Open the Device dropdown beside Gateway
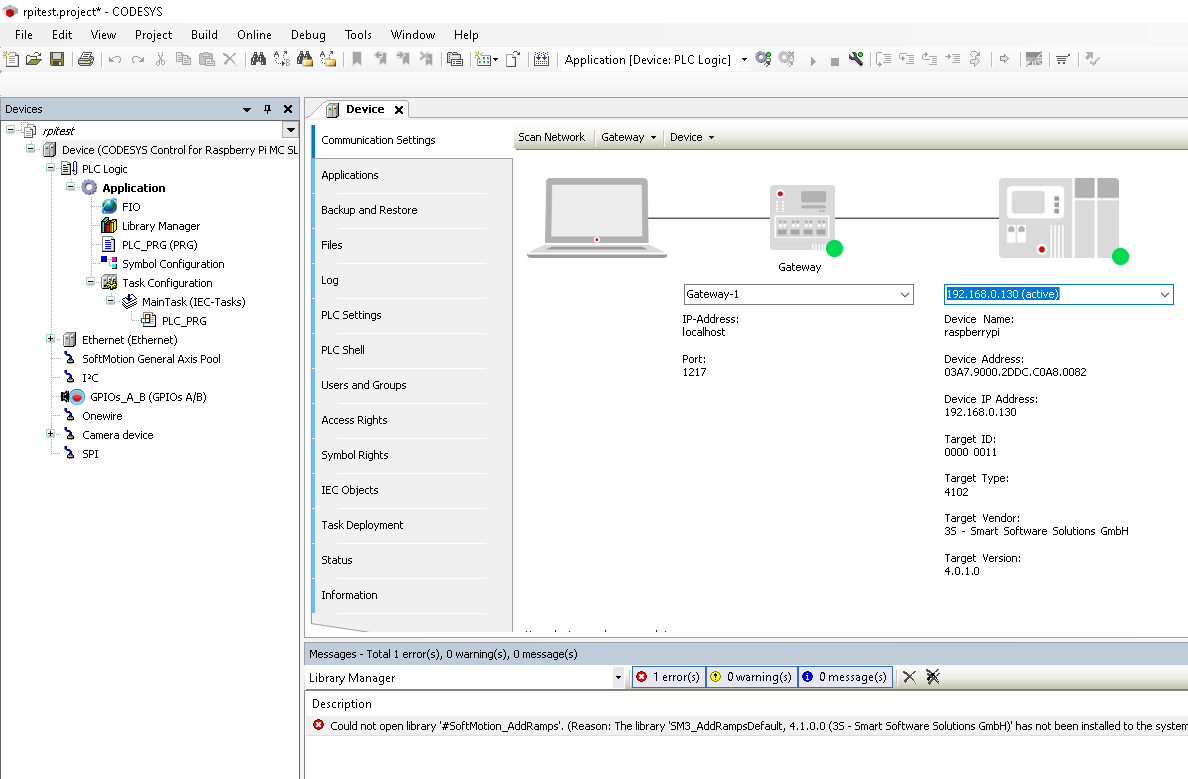The image size is (1188, 779). pos(692,137)
